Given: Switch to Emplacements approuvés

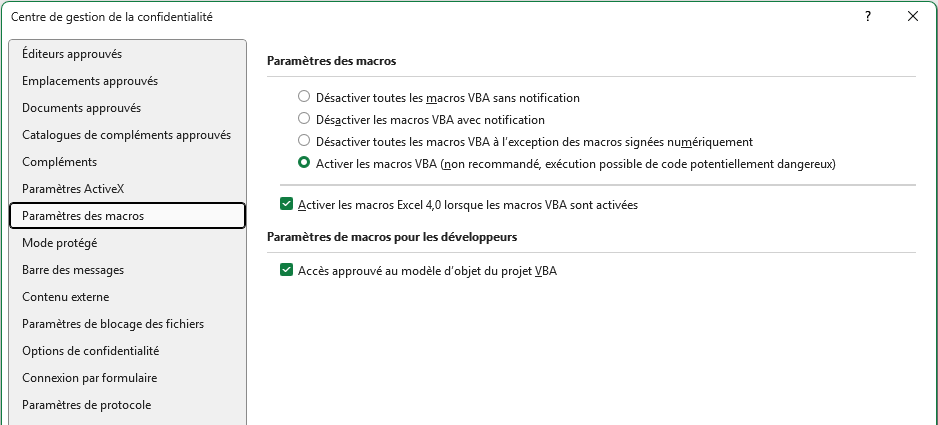Looking at the screenshot, I should pyautogui.click(x=90, y=81).
